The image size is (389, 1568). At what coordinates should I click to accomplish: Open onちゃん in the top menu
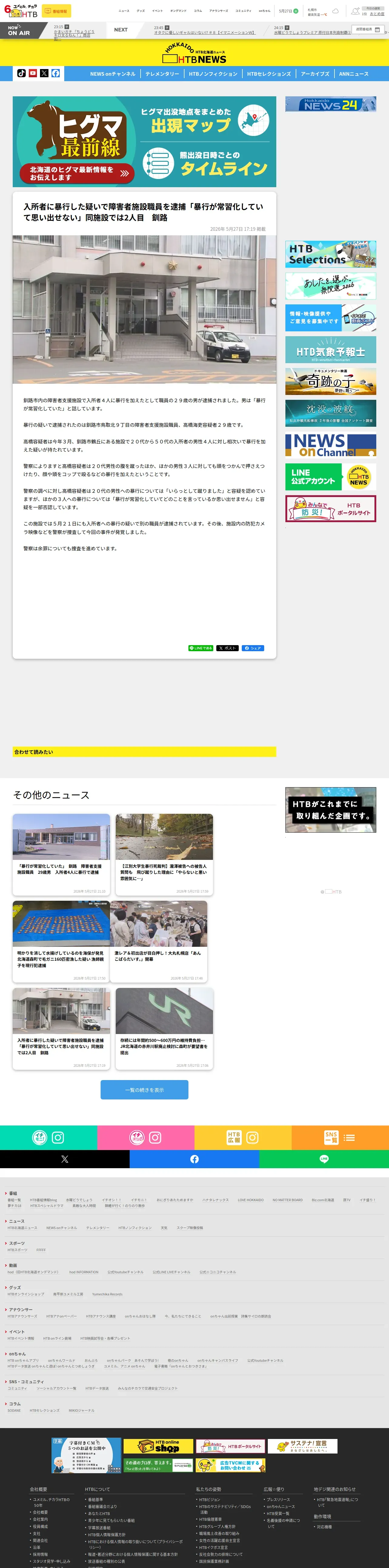(264, 11)
